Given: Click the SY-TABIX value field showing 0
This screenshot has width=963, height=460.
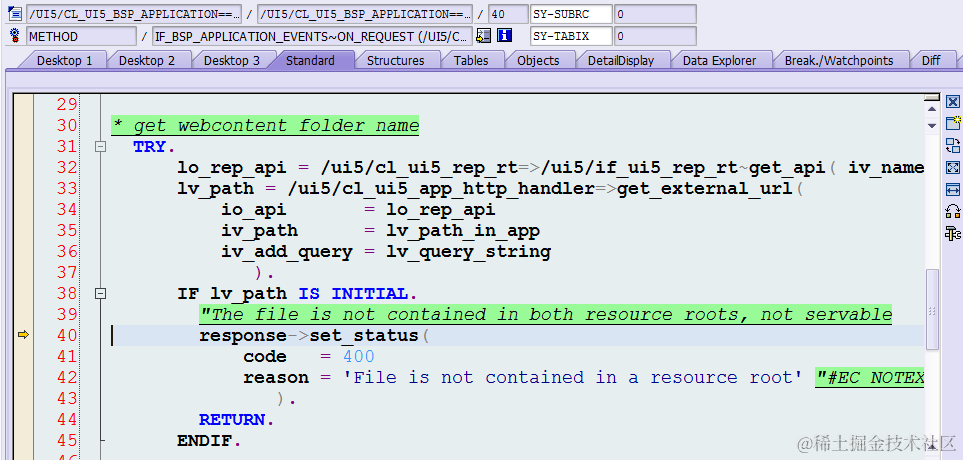Looking at the screenshot, I should coord(655,36).
